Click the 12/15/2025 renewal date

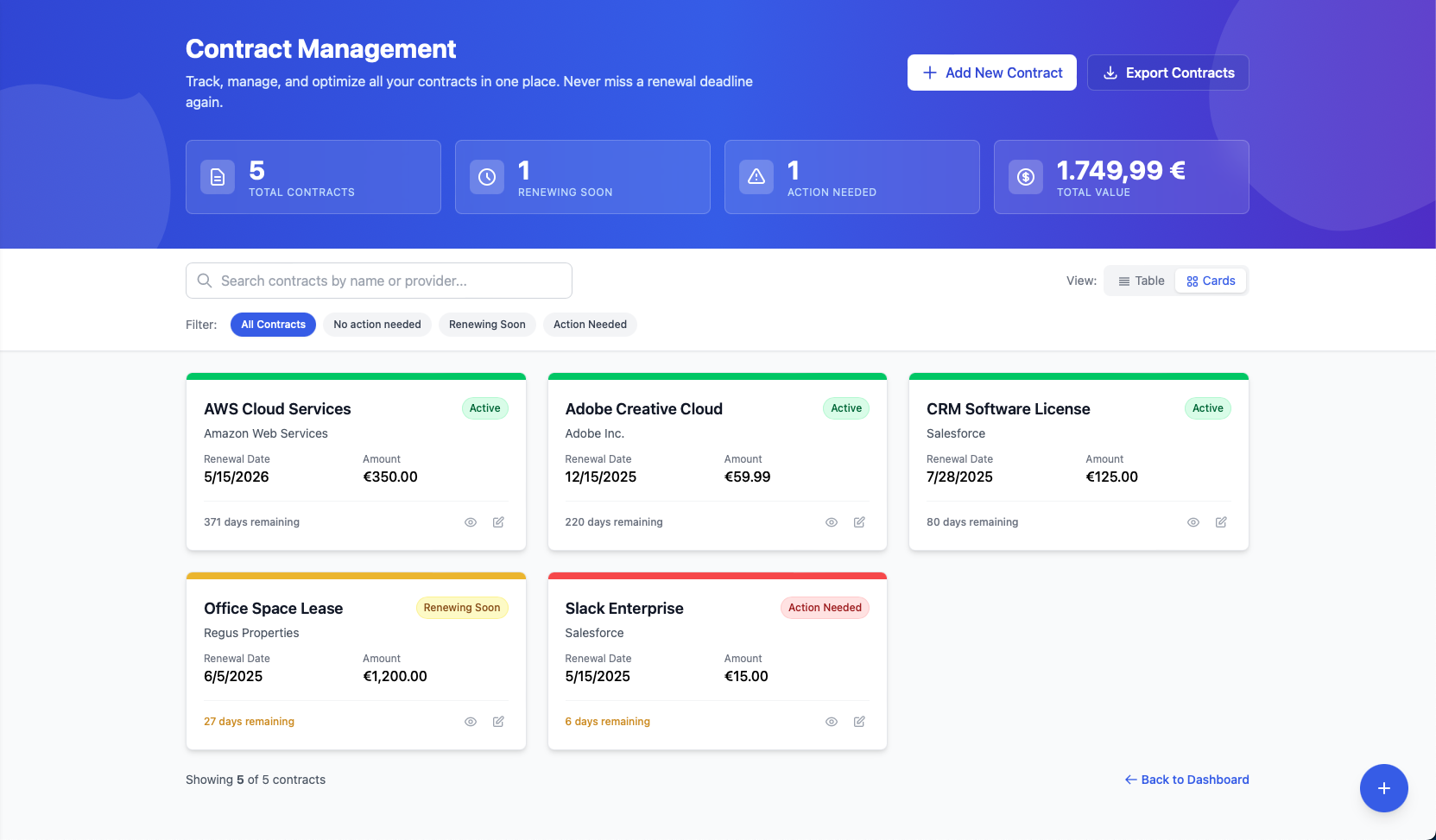pyautogui.click(x=601, y=477)
